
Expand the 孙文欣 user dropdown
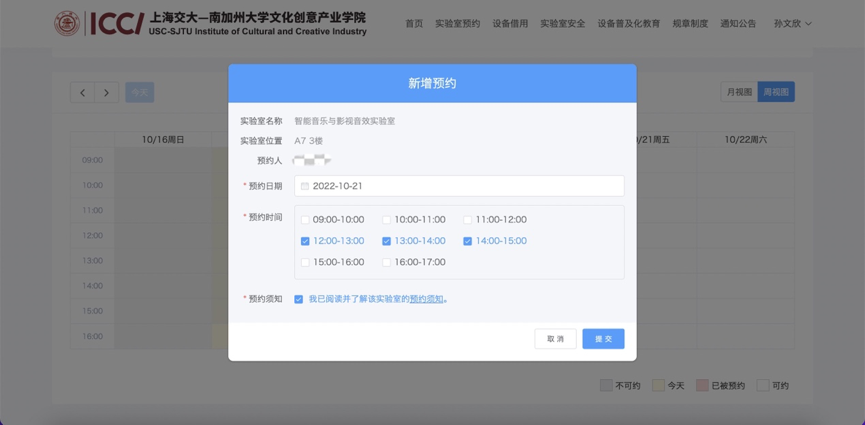[x=792, y=23]
